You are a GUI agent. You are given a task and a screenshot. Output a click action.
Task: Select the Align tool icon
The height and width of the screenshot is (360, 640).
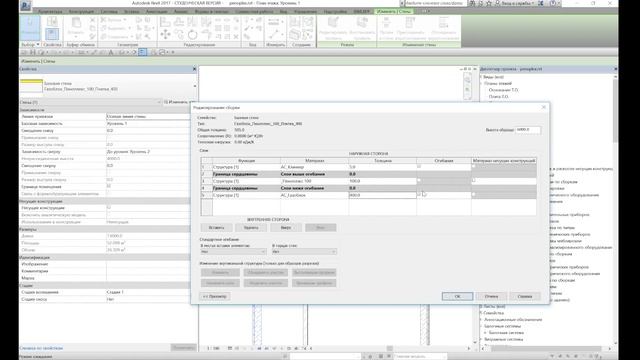coord(165,22)
